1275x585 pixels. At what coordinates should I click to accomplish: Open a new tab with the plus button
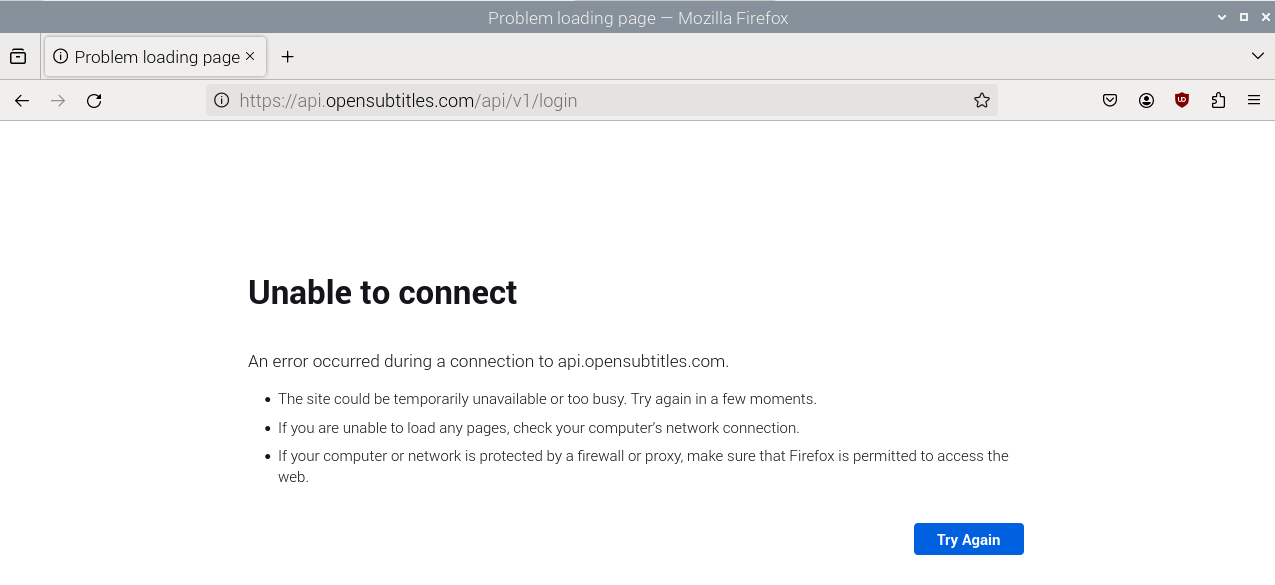pyautogui.click(x=288, y=56)
